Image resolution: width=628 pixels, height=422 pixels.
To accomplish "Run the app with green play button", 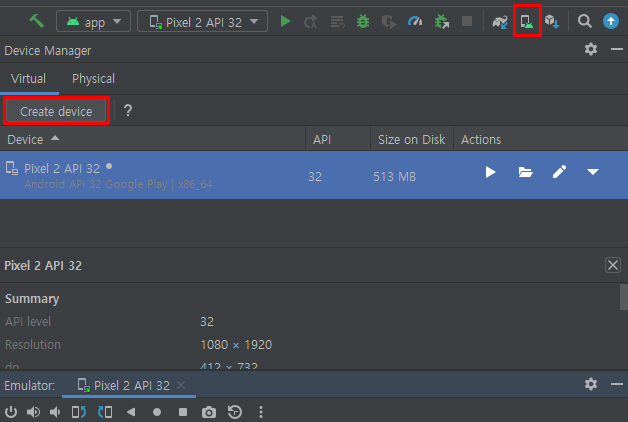I will [x=285, y=21].
